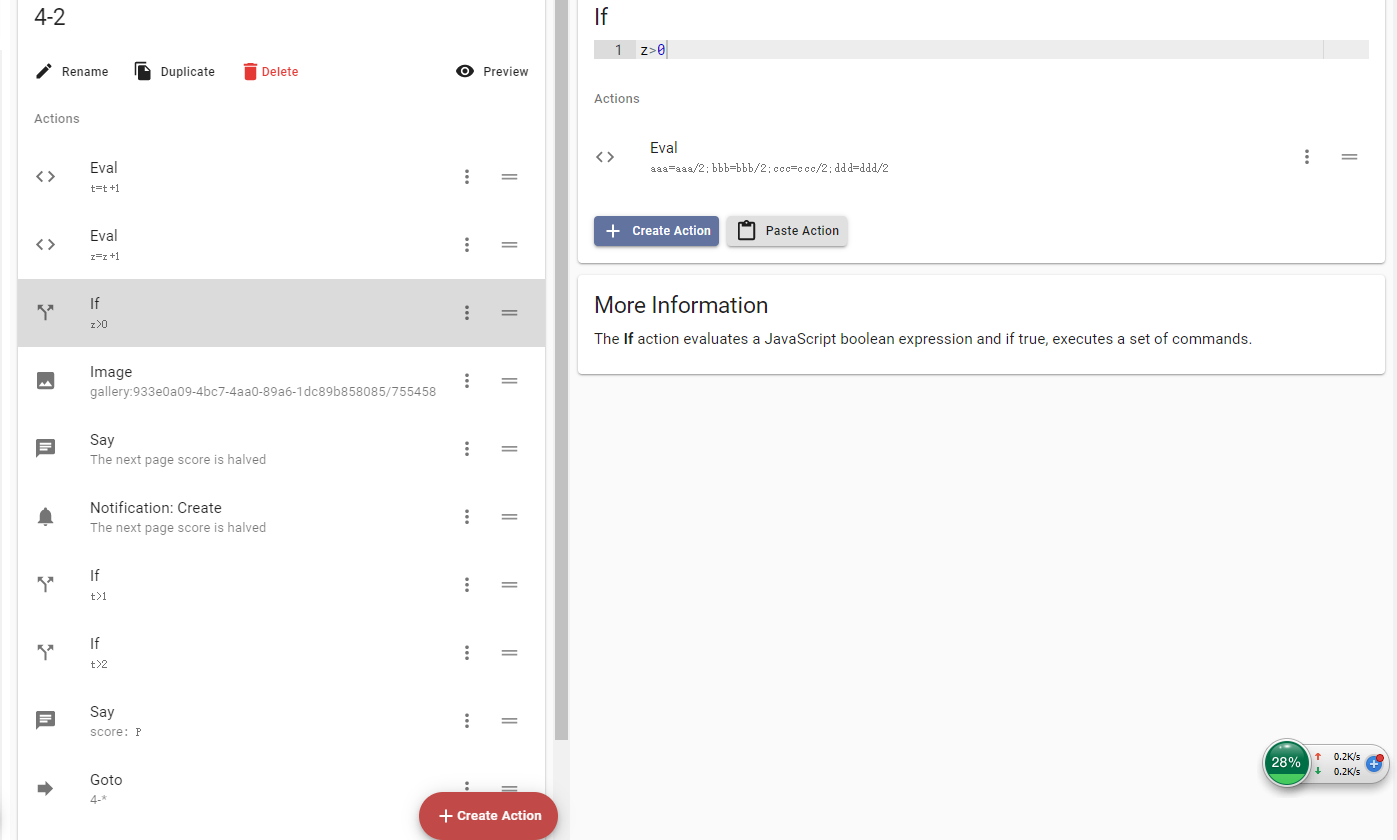The image size is (1397, 840).
Task: Open three-dot menu for Notification: Create
Action: pyautogui.click(x=466, y=517)
